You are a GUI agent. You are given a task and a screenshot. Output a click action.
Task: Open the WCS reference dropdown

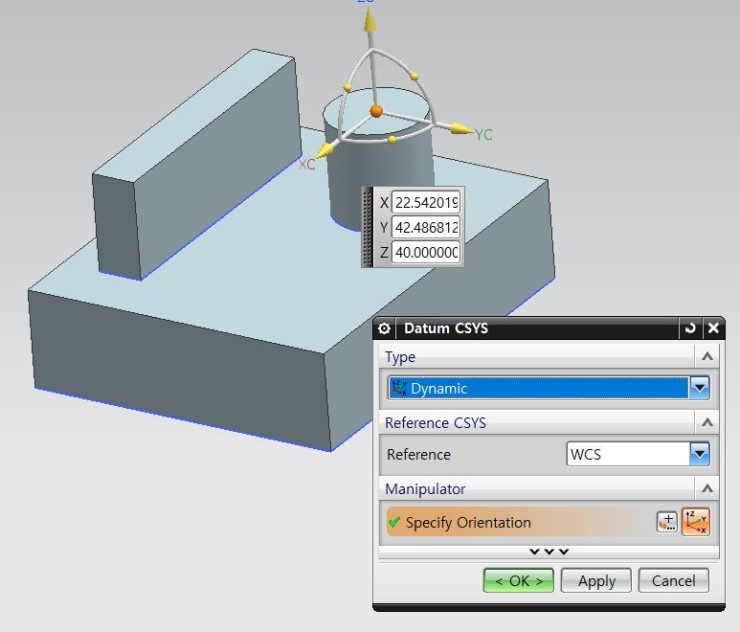tap(700, 454)
